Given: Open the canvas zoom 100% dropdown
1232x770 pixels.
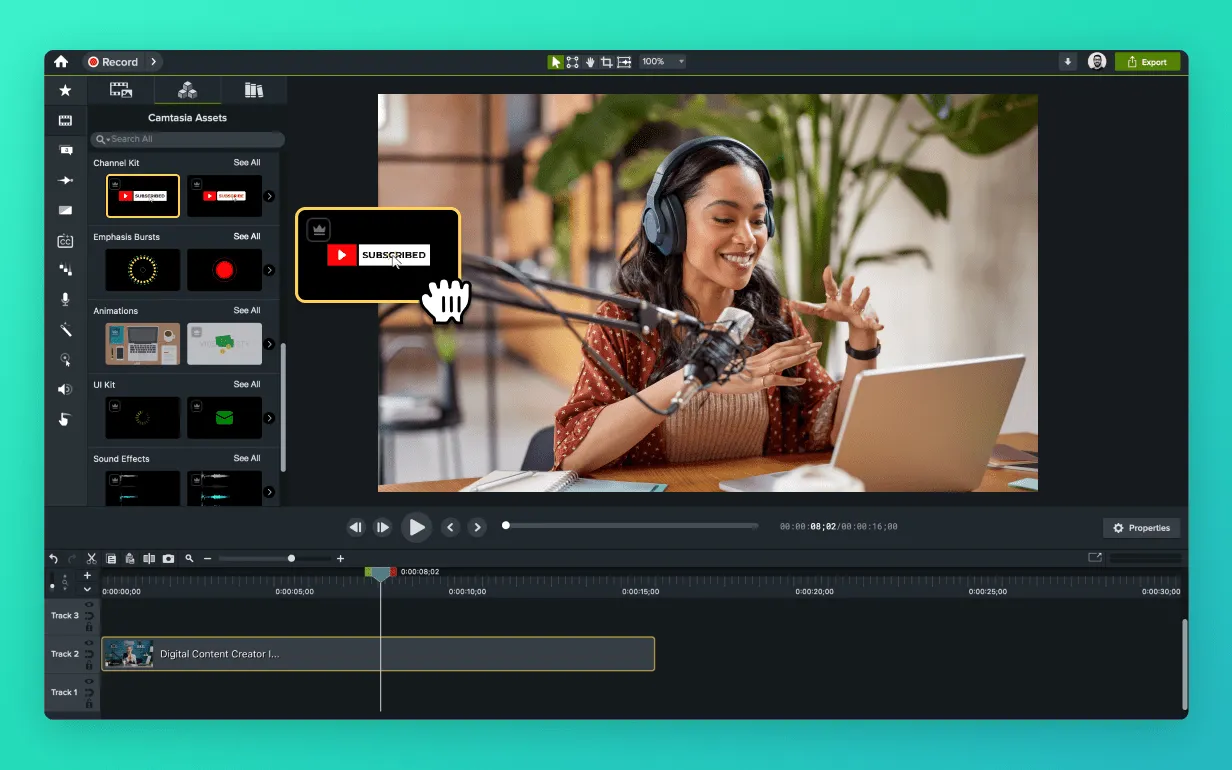Looking at the screenshot, I should pos(663,62).
